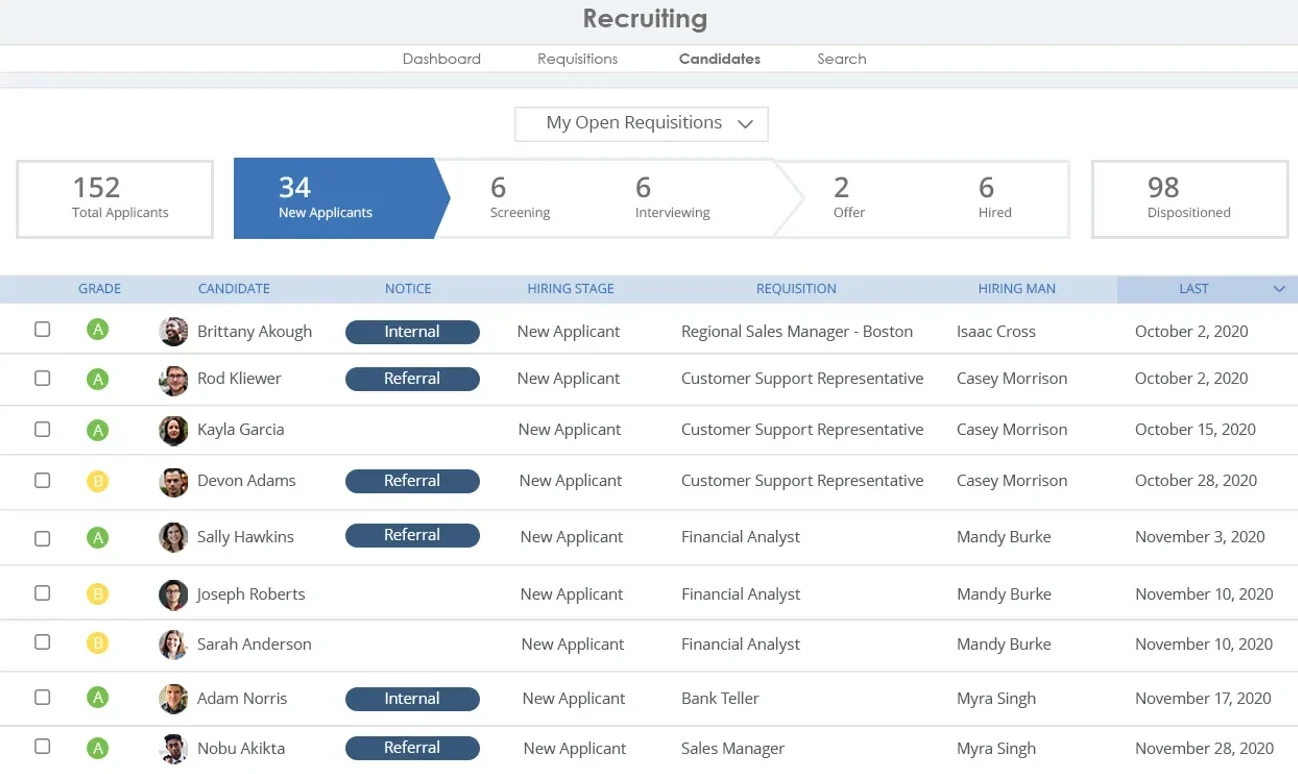Image resolution: width=1298 pixels, height=774 pixels.
Task: Switch to the Requisitions tab
Action: point(577,59)
